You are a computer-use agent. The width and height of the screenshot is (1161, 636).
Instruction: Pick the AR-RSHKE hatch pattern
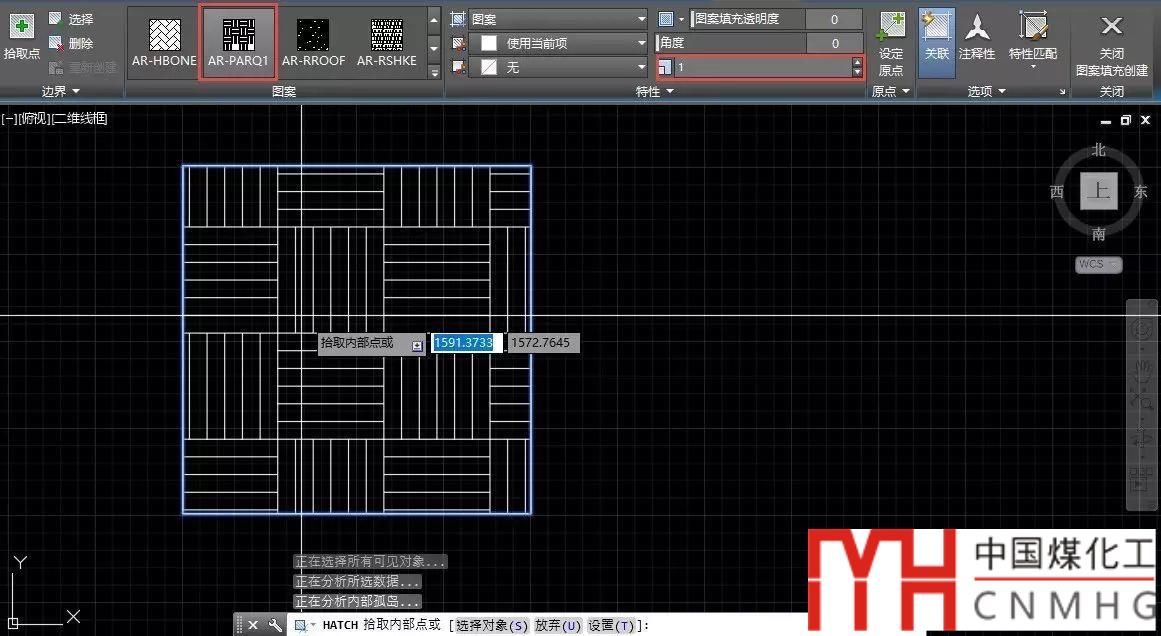click(x=387, y=38)
